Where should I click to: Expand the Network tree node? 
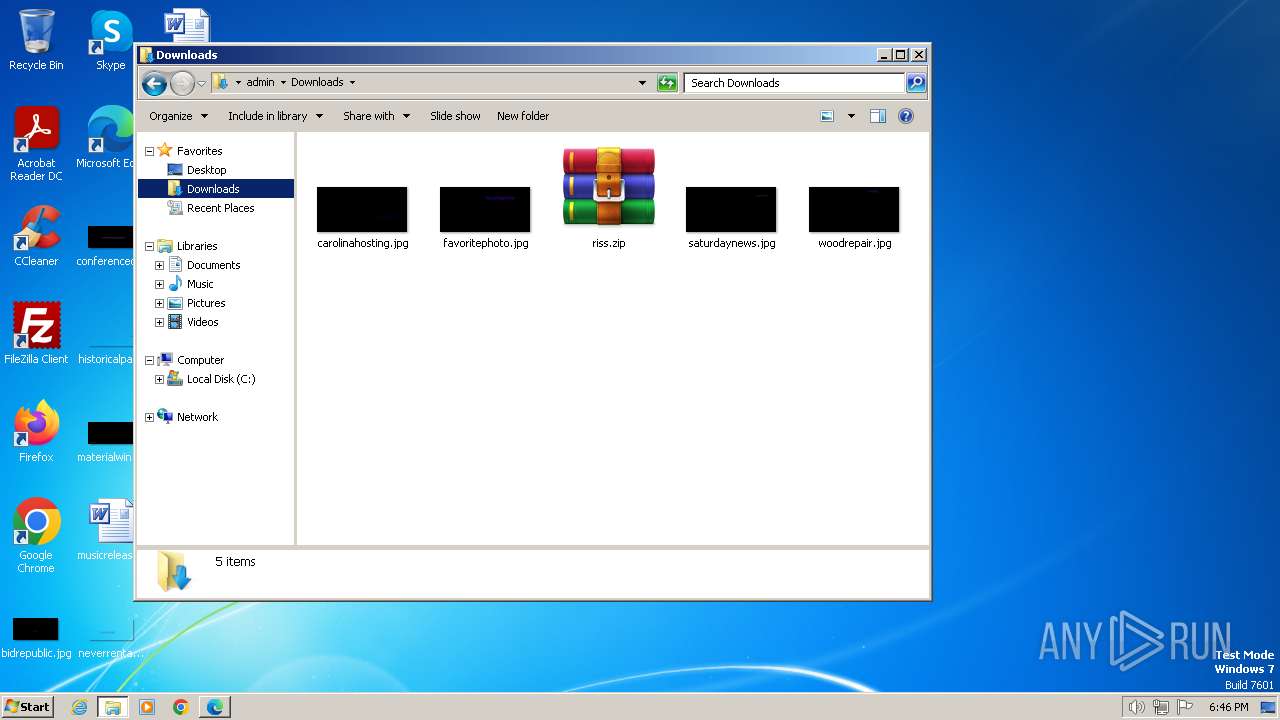click(150, 417)
